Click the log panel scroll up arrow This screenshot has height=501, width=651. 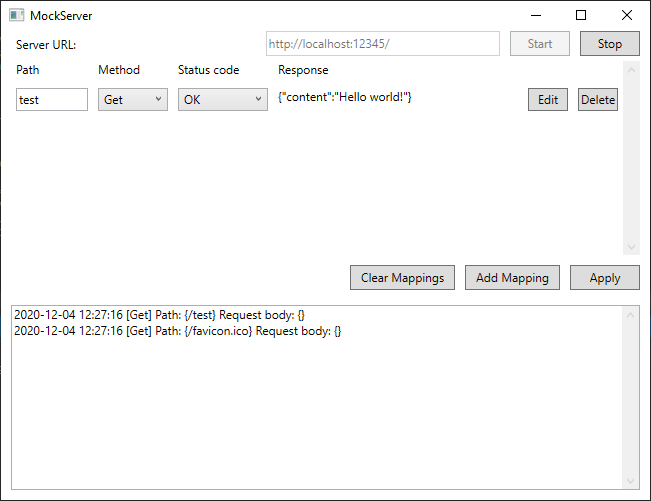pos(630,316)
